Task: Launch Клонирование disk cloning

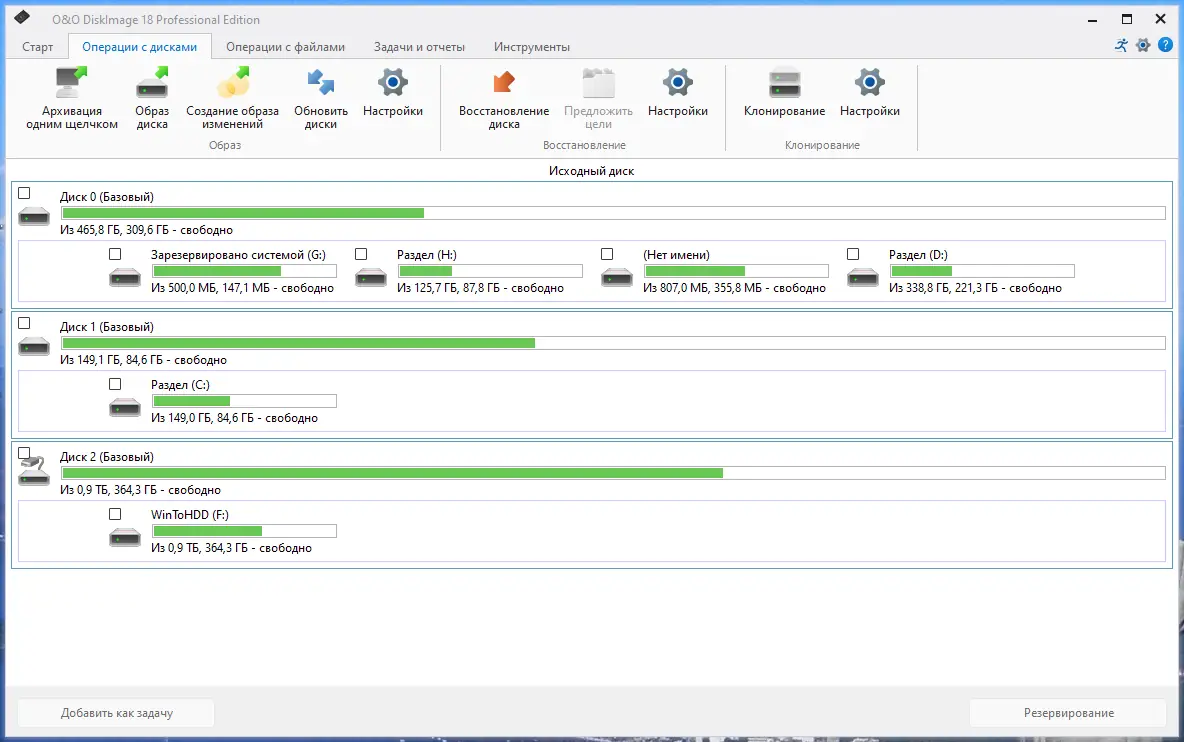Action: [785, 93]
